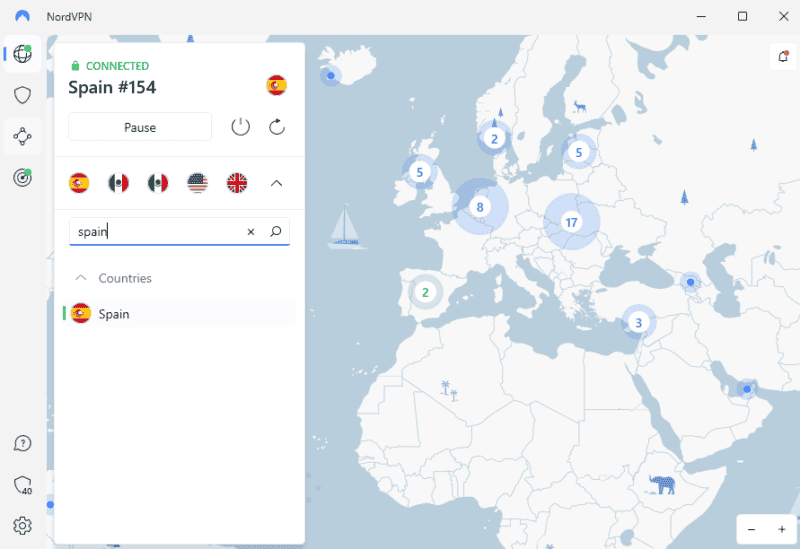Viewport: 800px width, 549px height.
Task: Click the Iceland server dot on map
Action: tap(331, 76)
